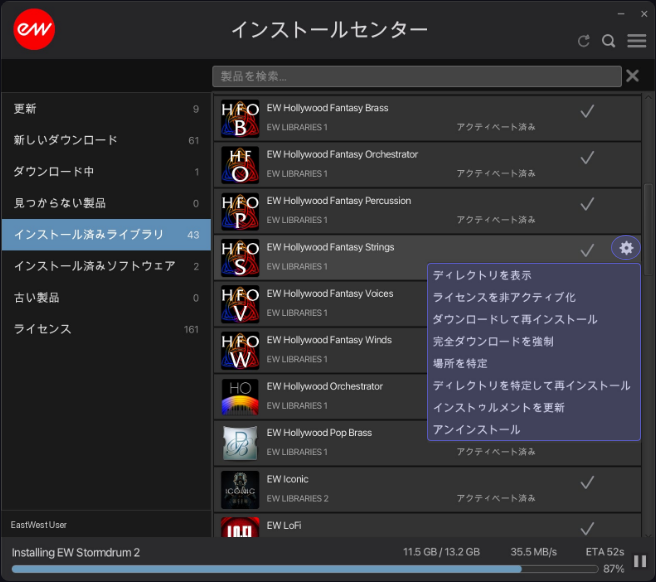656x582 pixels.
Task: Pause the Stormdrum 2 installation
Action: pos(640,561)
